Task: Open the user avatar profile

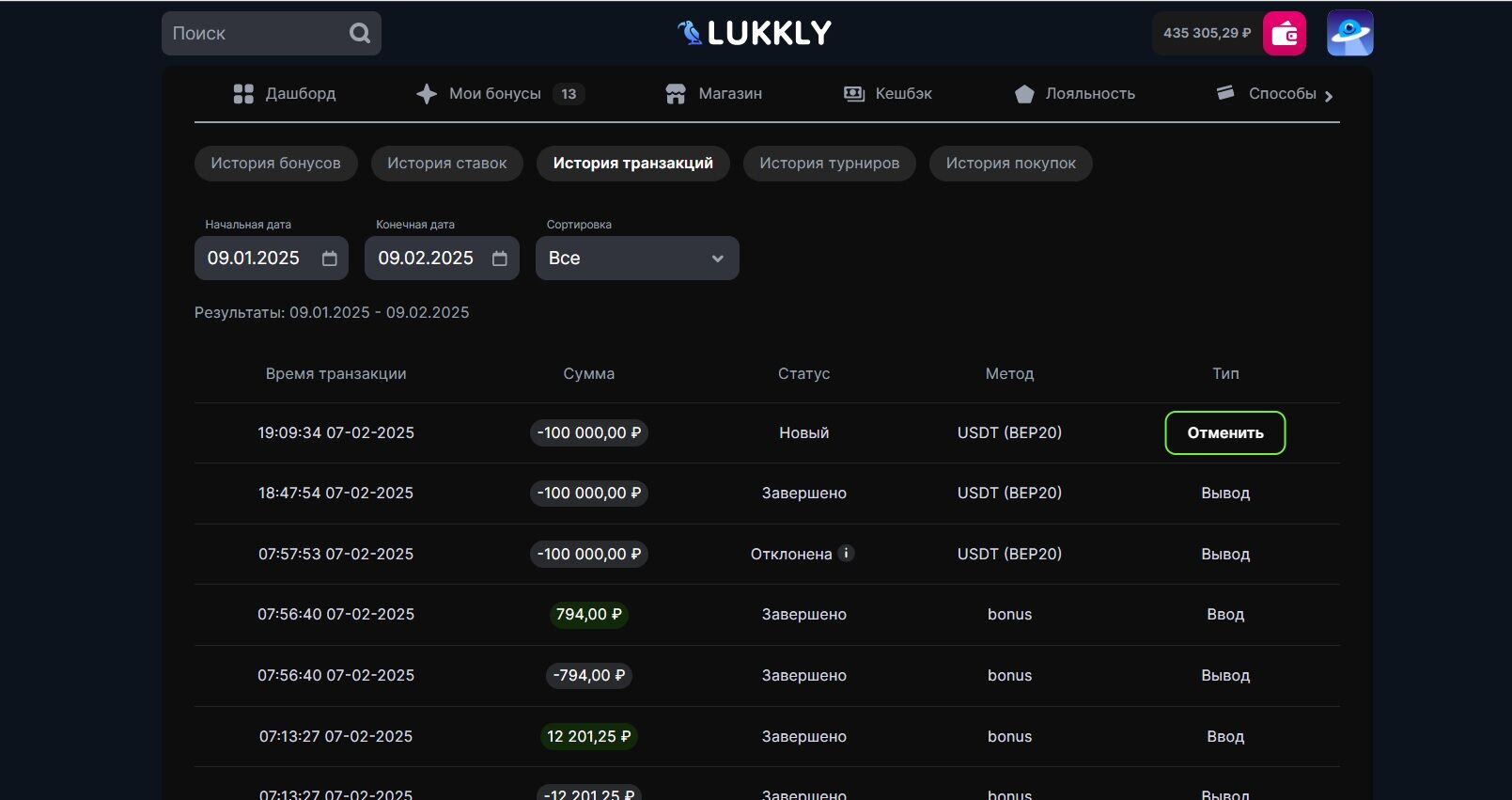Action: tap(1349, 34)
